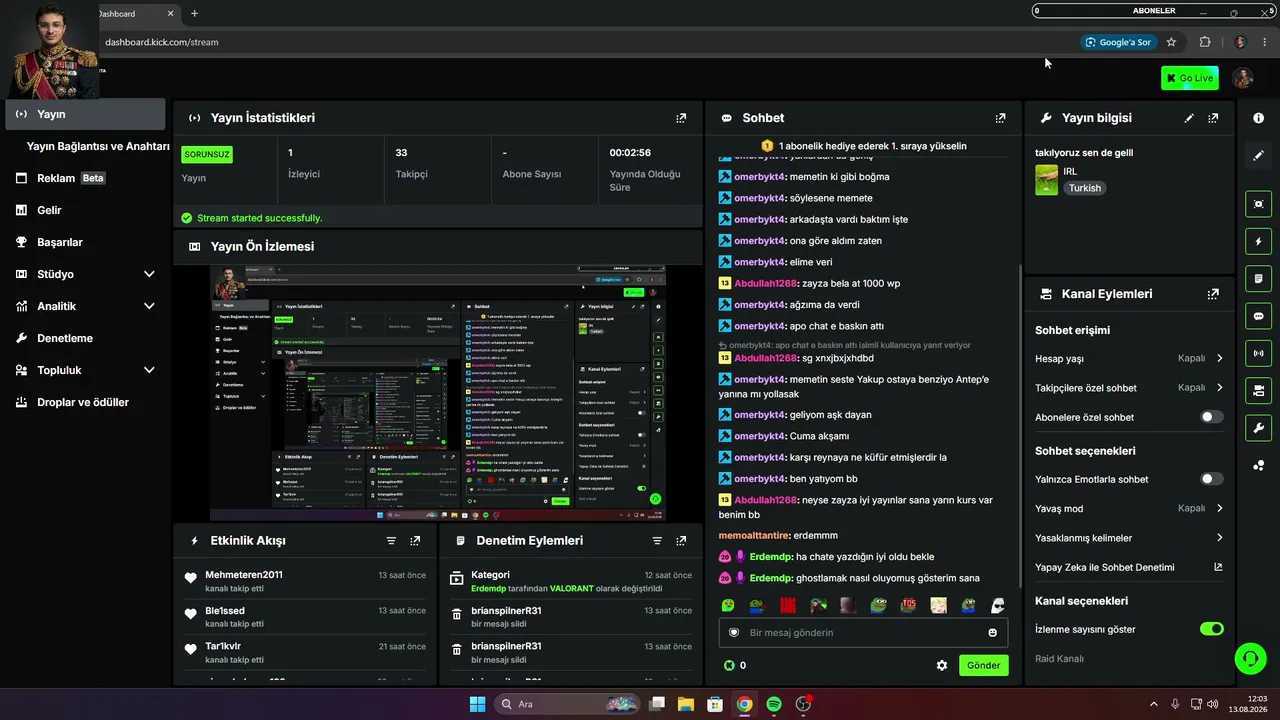This screenshot has height=720, width=1280.
Task: Open Denetleme in sidebar
Action: click(85, 338)
